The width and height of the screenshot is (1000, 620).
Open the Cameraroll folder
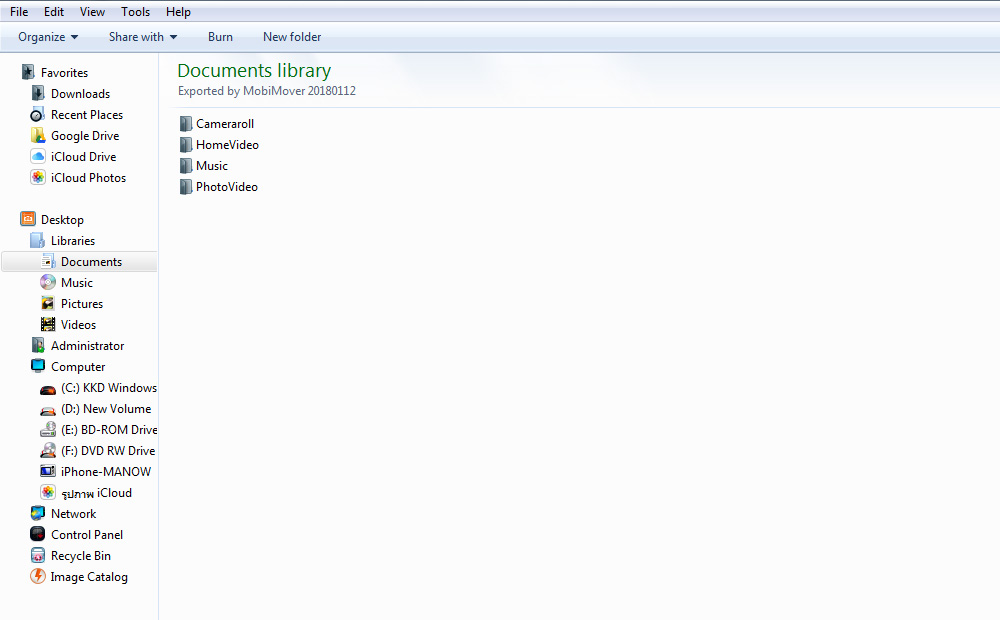pyautogui.click(x=225, y=123)
